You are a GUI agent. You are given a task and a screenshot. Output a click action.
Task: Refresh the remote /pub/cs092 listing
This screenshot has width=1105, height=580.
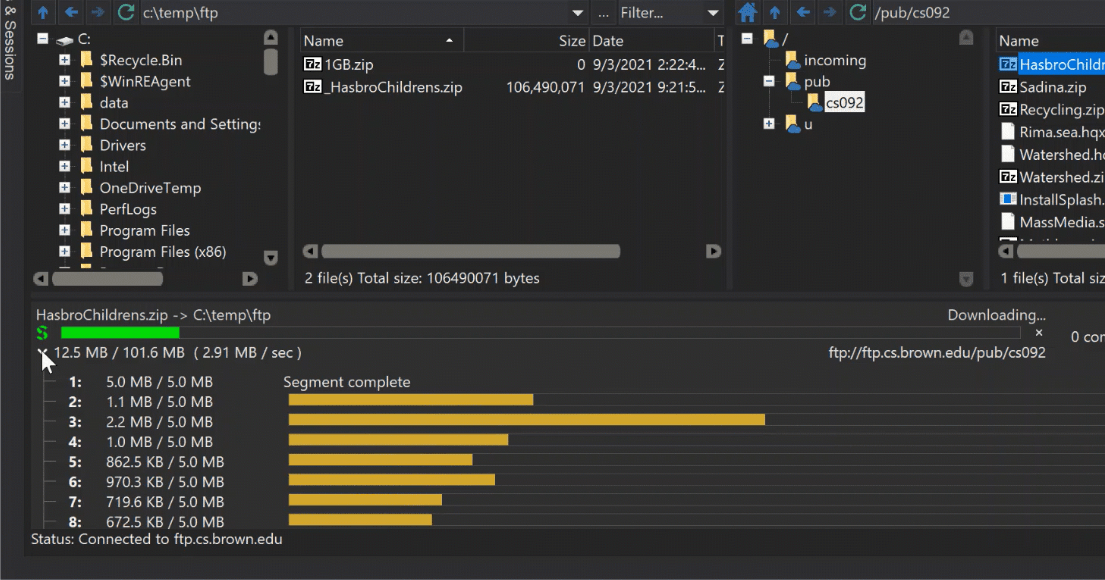click(x=858, y=12)
